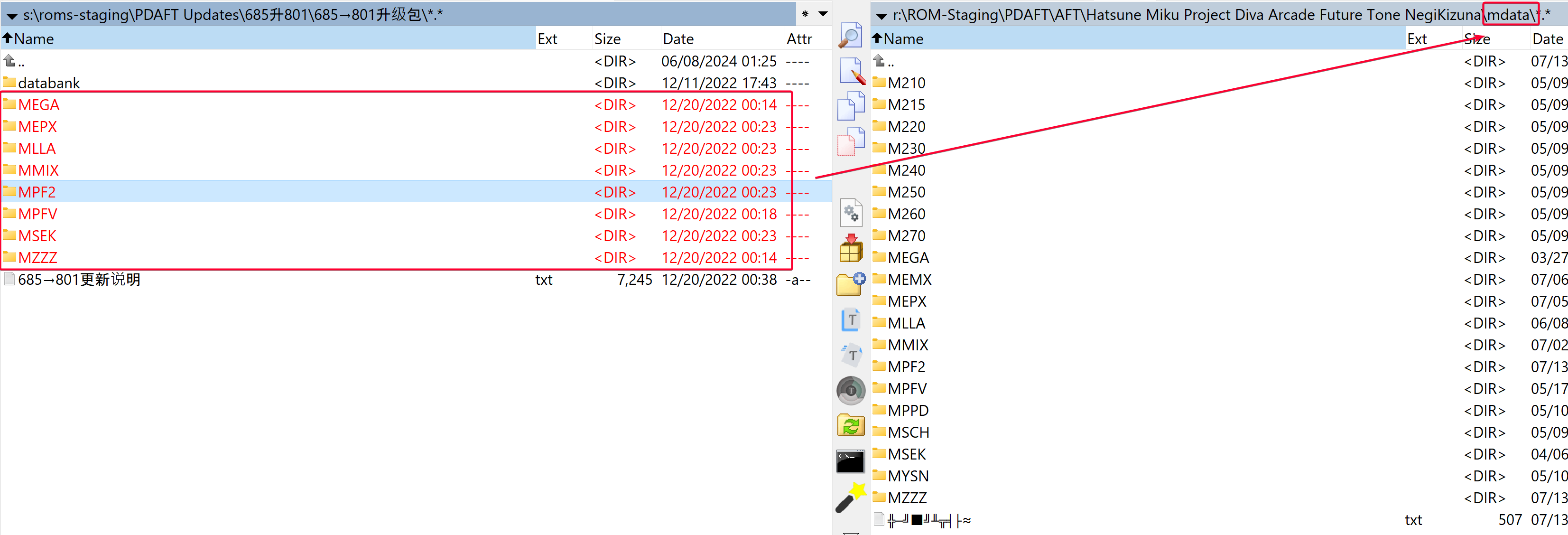The width and height of the screenshot is (1568, 535).
Task: Sort the right panel by the Ext column
Action: 1433,39
